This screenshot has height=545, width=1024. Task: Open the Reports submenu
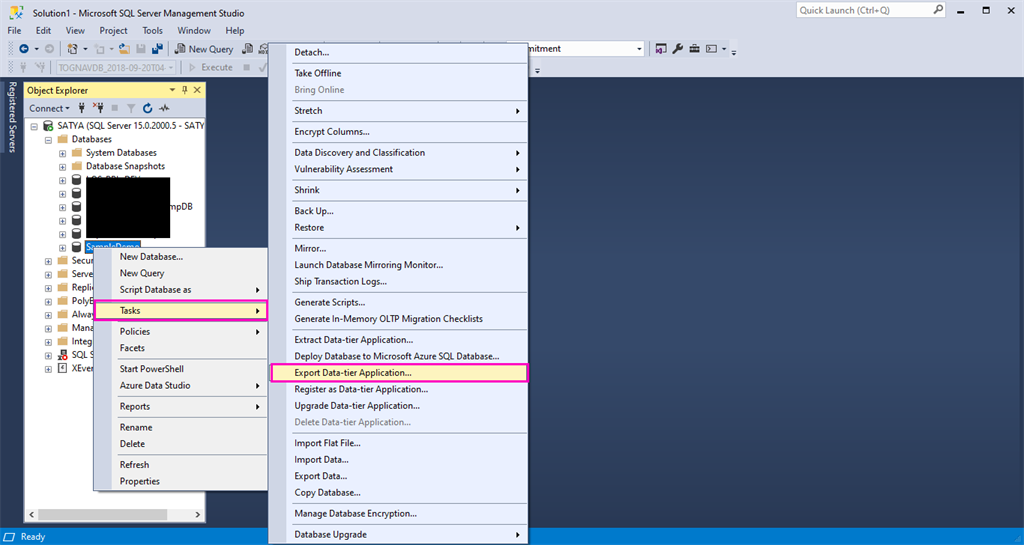[181, 407]
